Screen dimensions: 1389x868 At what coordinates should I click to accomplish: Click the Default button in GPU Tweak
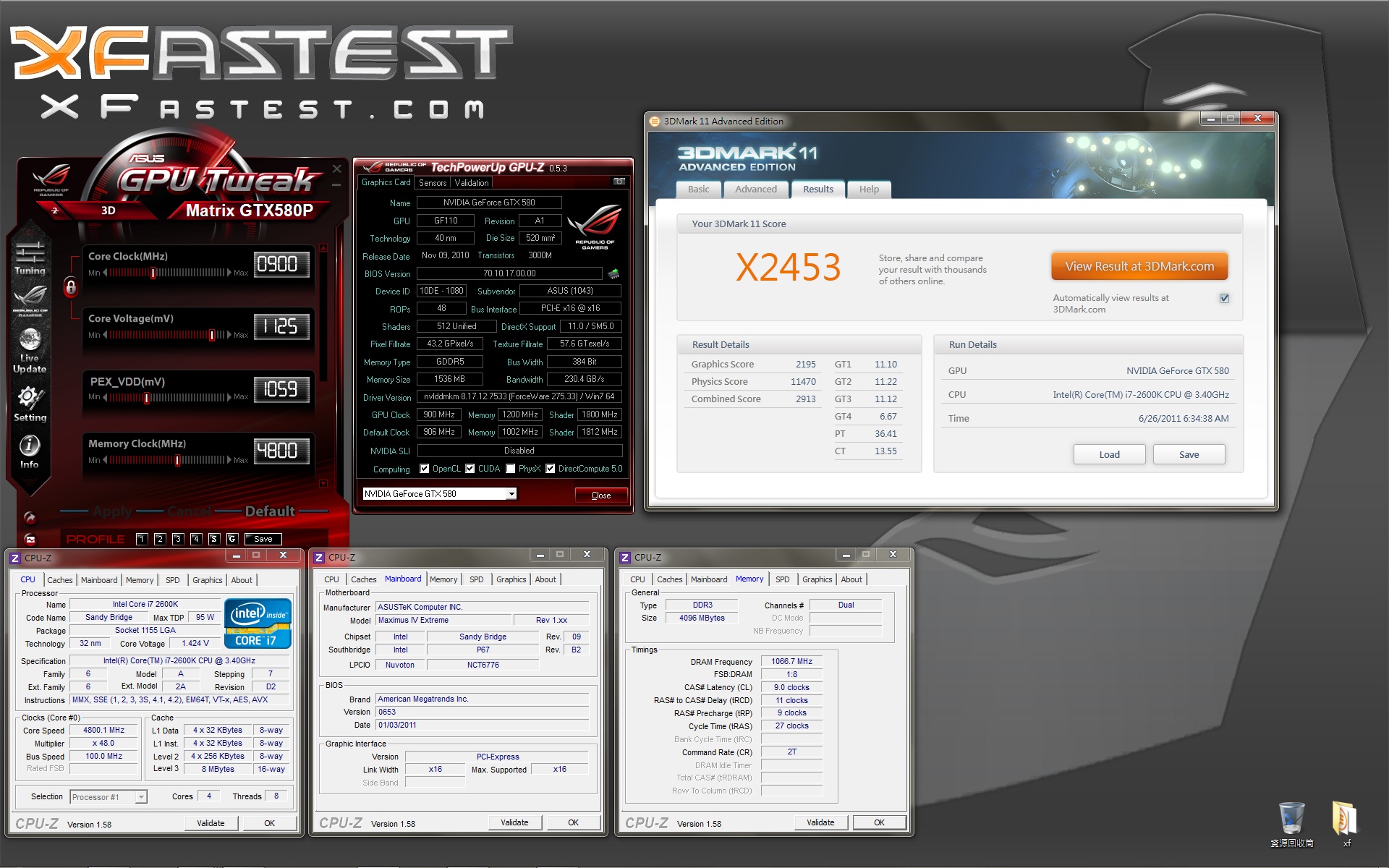[270, 511]
